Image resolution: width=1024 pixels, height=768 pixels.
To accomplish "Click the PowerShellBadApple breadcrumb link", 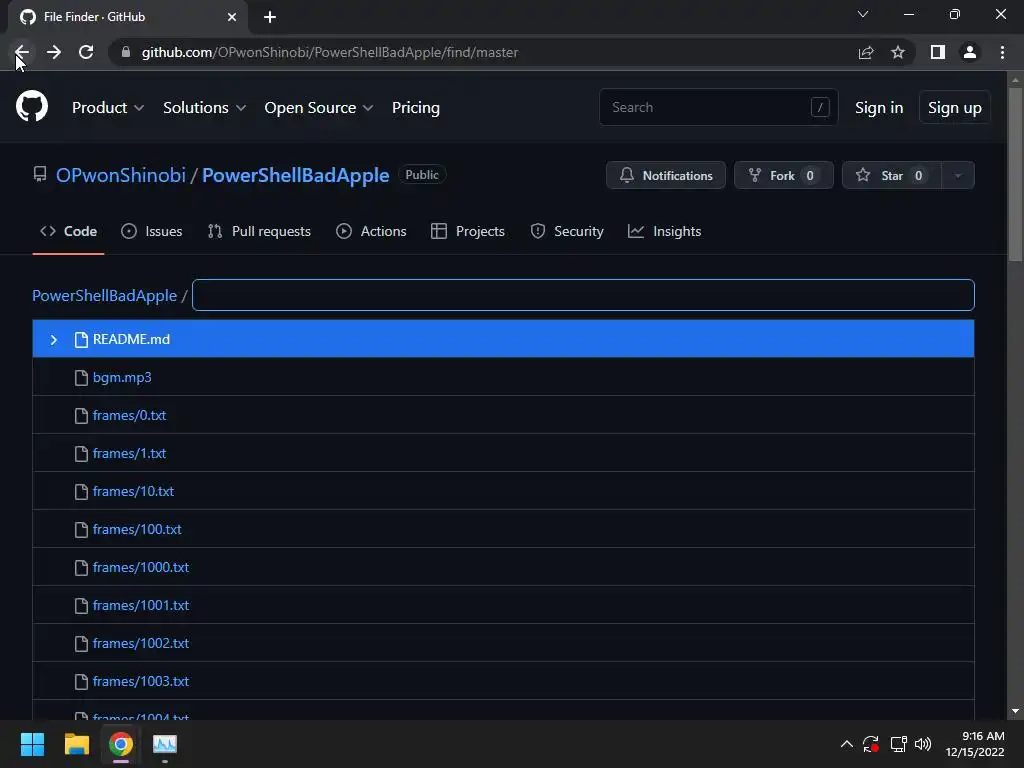I will 104,296.
